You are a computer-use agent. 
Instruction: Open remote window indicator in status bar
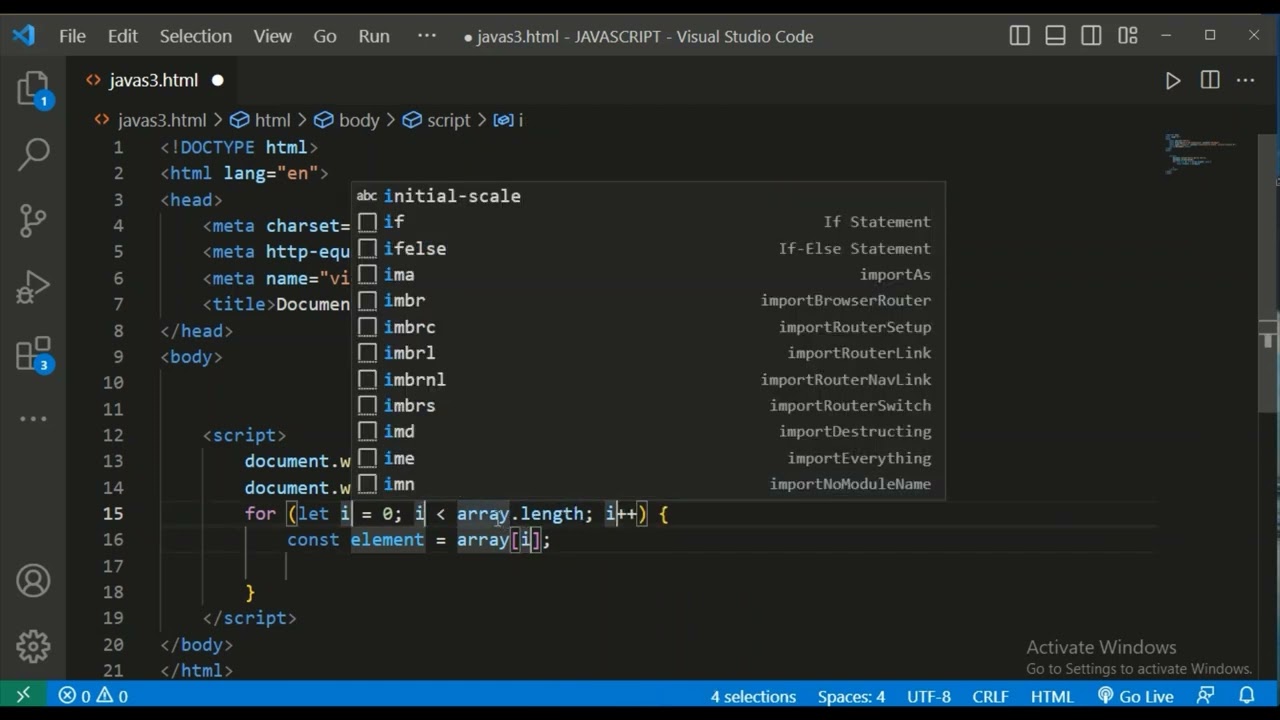pyautogui.click(x=23, y=696)
